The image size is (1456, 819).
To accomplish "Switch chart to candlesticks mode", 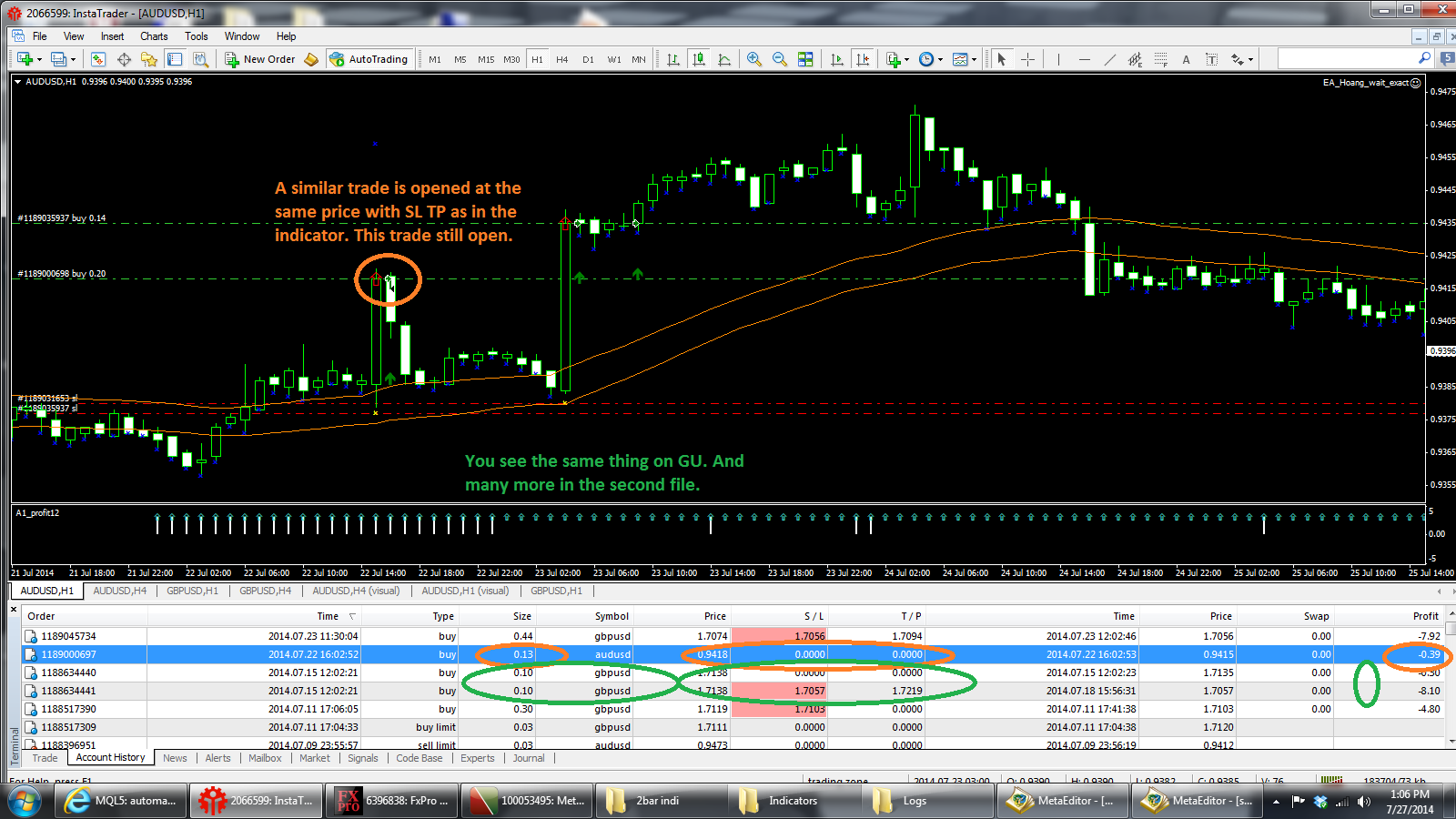I will 699,59.
